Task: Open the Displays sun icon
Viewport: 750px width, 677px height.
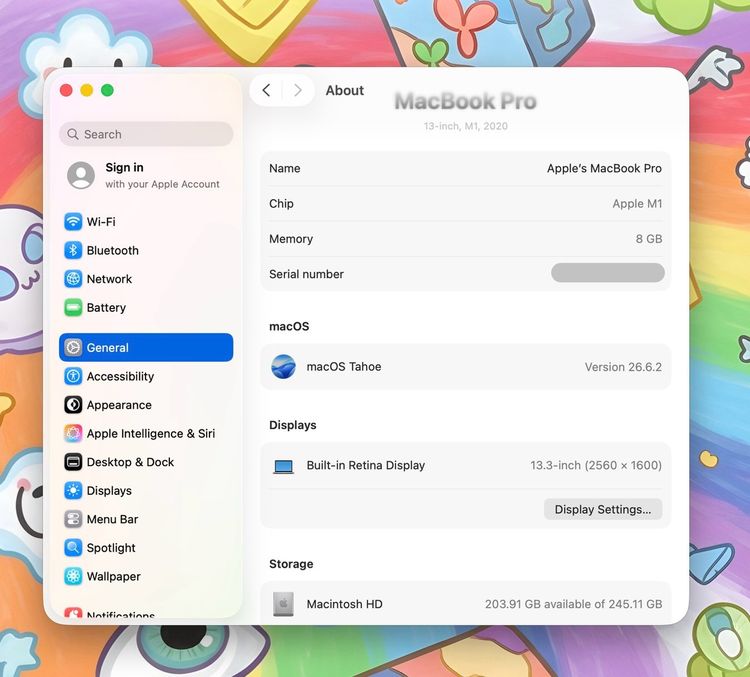Action: click(x=73, y=490)
